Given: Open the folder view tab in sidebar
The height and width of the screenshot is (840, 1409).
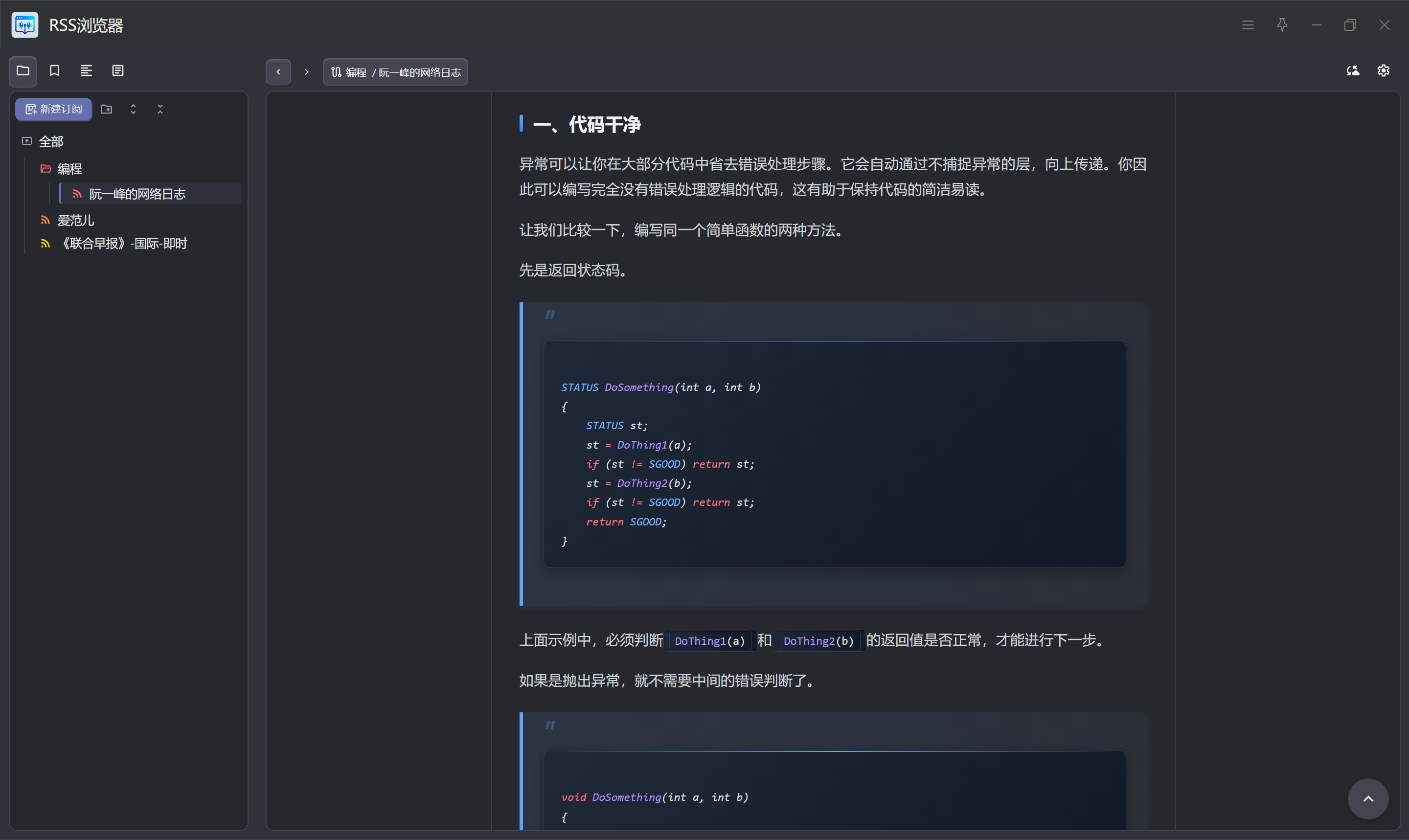Looking at the screenshot, I should 23,71.
